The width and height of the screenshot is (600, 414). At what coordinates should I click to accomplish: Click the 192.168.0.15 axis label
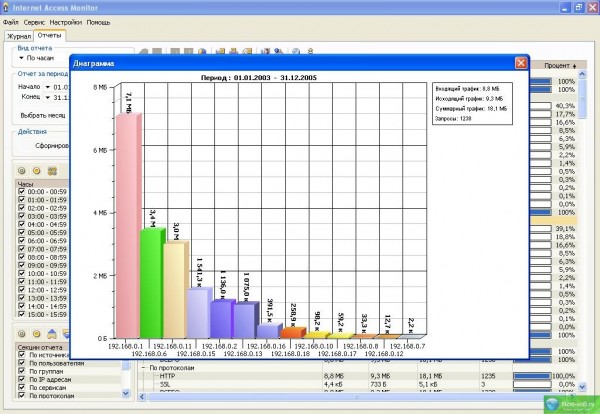[x=196, y=354]
